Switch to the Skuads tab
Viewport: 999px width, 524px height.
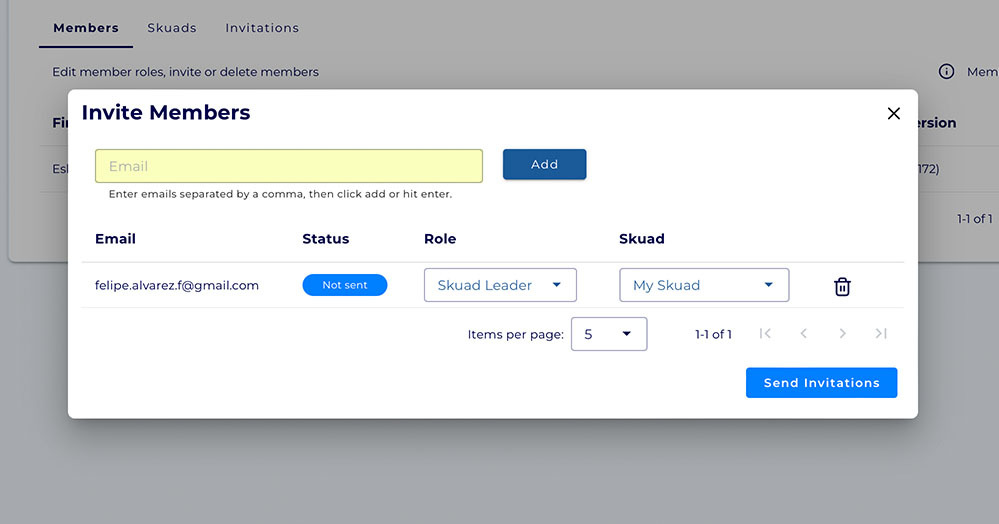[x=172, y=28]
